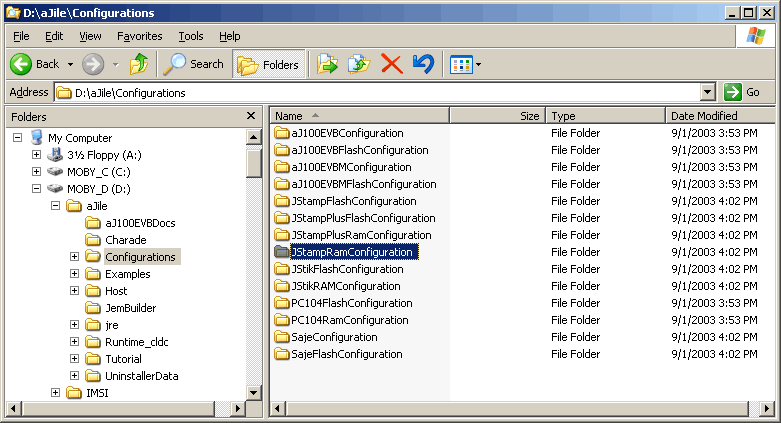Click the red Delete X icon
781x423 pixels.
click(391, 64)
